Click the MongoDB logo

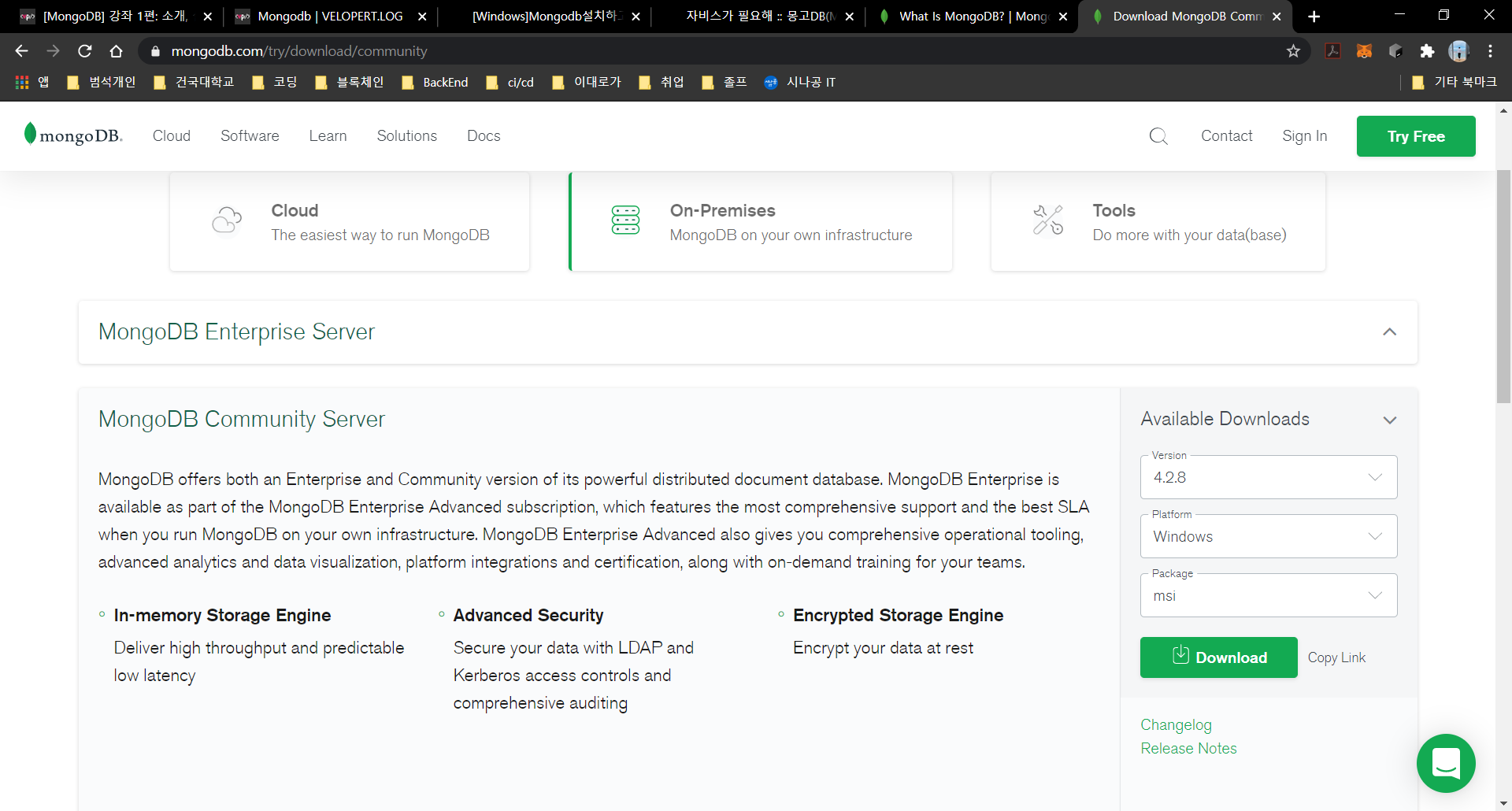pos(73,135)
